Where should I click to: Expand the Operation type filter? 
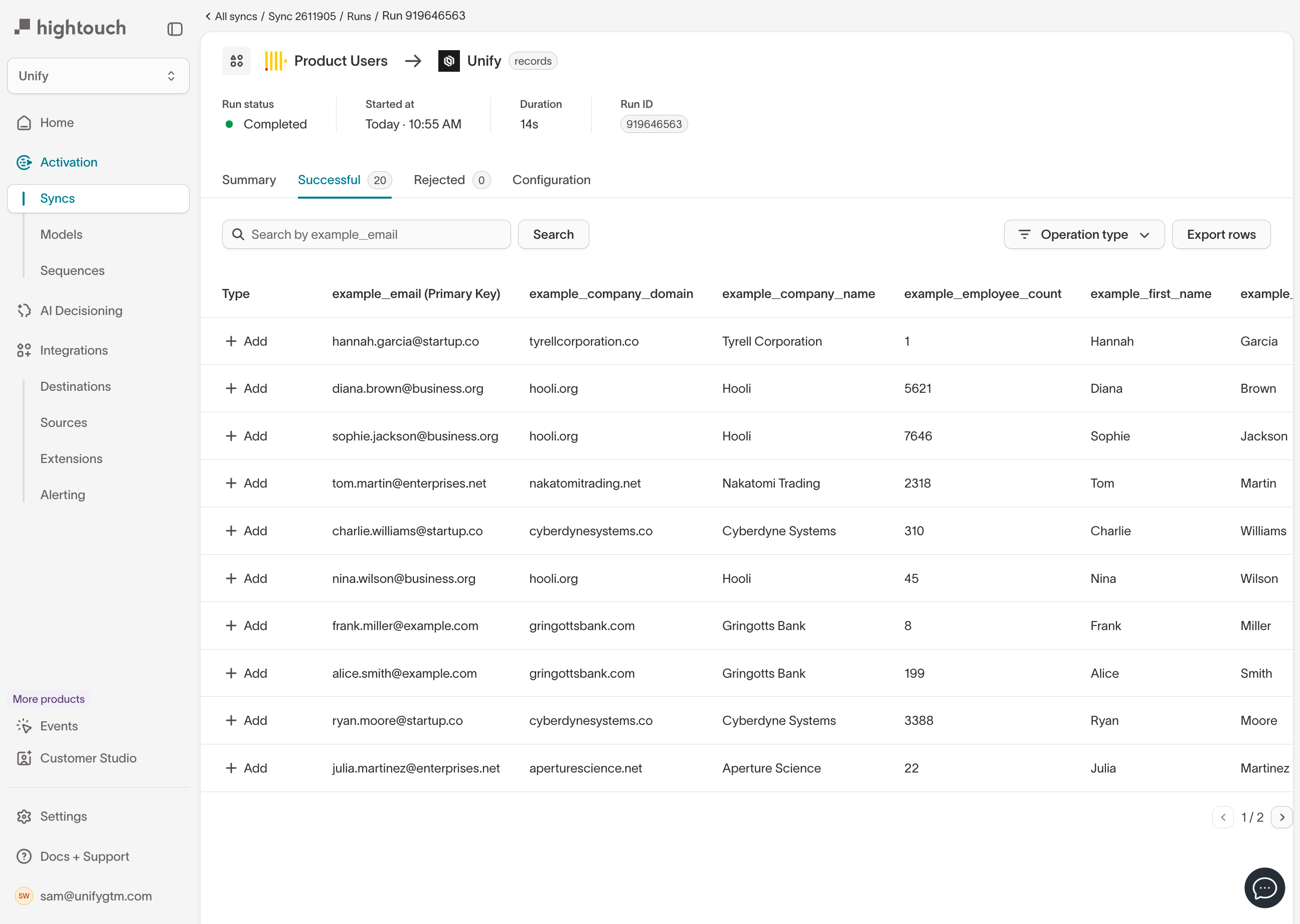[1084, 234]
